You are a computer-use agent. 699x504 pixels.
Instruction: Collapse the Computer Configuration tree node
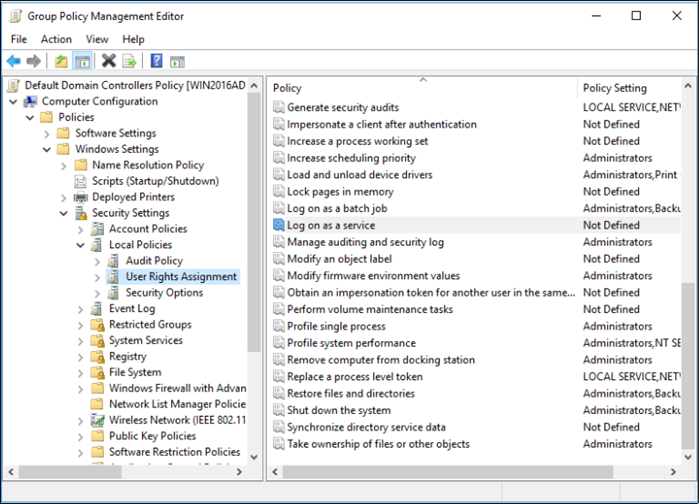tap(13, 101)
